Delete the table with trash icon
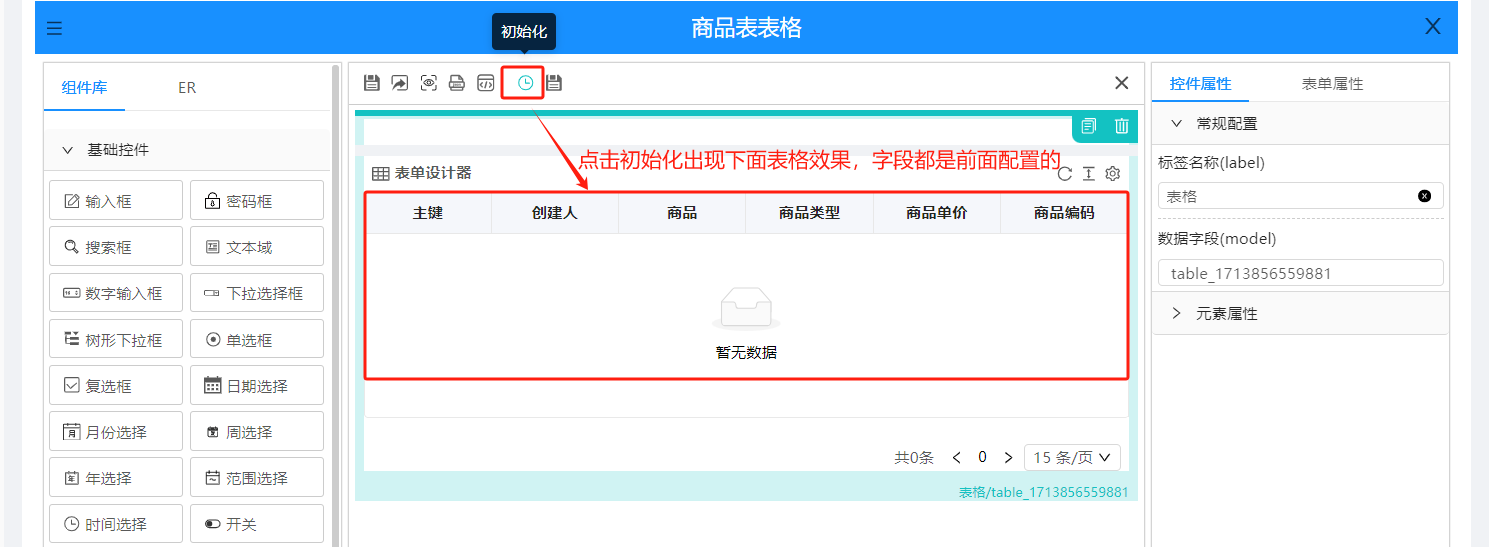 click(1122, 126)
